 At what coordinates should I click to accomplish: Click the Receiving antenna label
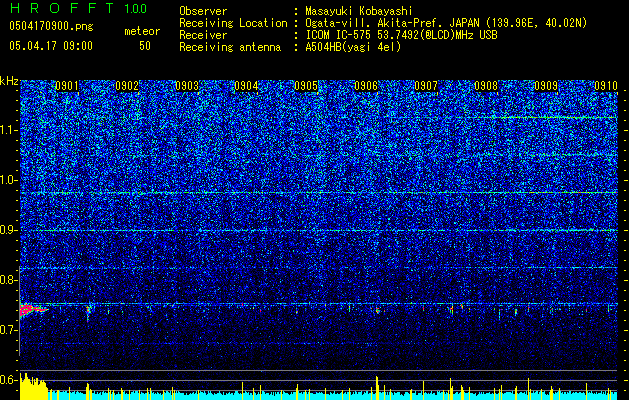pos(230,47)
